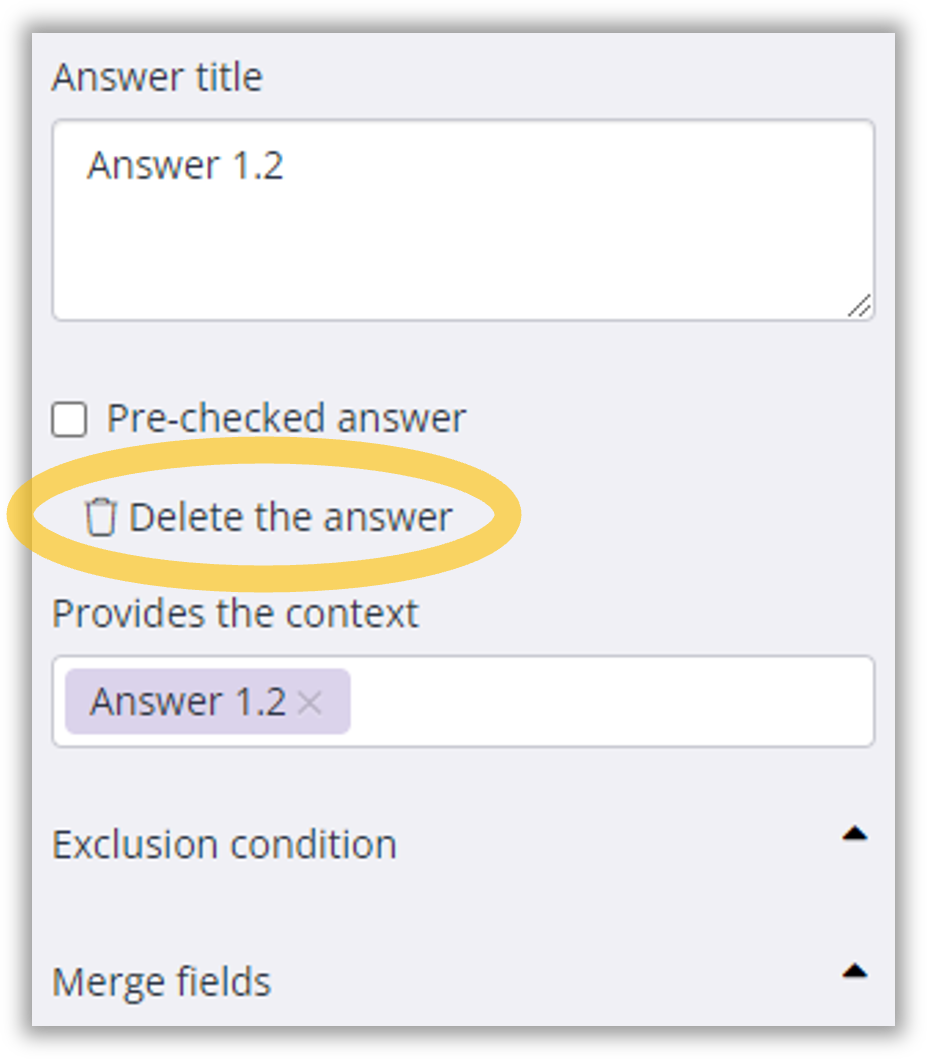Click the Exclusion condition heading text
This screenshot has width=927, height=1059.
pos(224,845)
